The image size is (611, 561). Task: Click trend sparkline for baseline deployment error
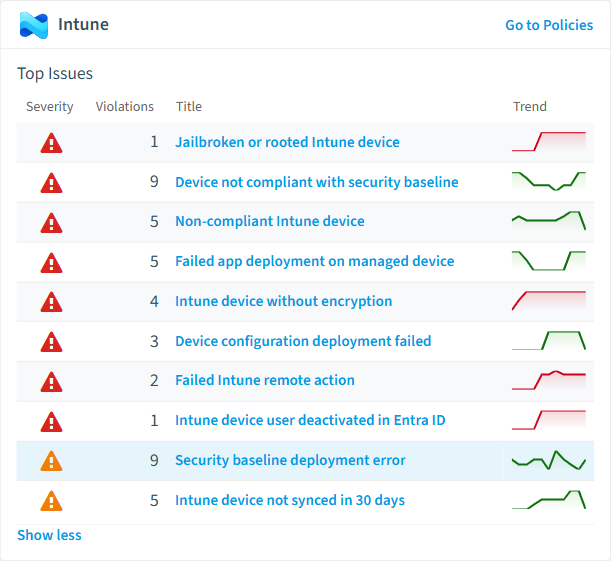549,460
